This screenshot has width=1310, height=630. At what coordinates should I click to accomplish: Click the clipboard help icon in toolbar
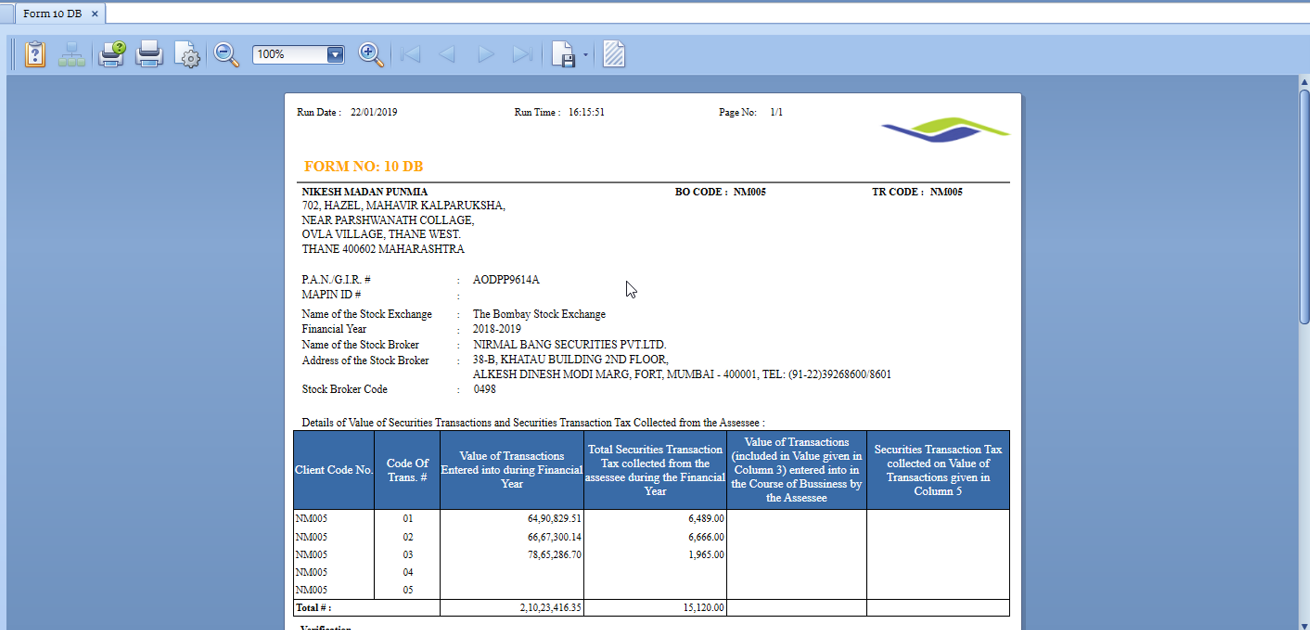[35, 54]
